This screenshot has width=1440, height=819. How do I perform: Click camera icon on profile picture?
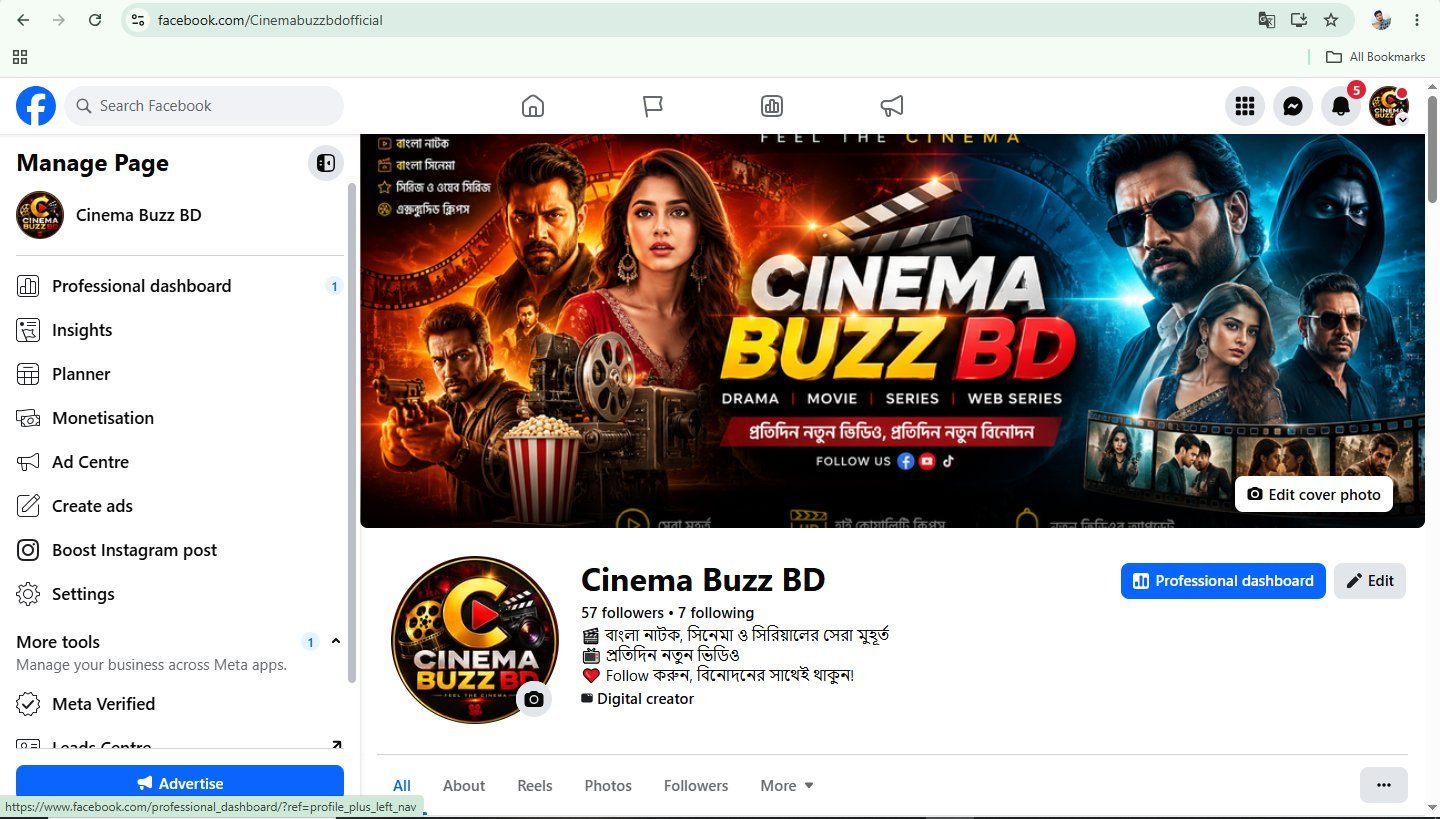tap(534, 699)
